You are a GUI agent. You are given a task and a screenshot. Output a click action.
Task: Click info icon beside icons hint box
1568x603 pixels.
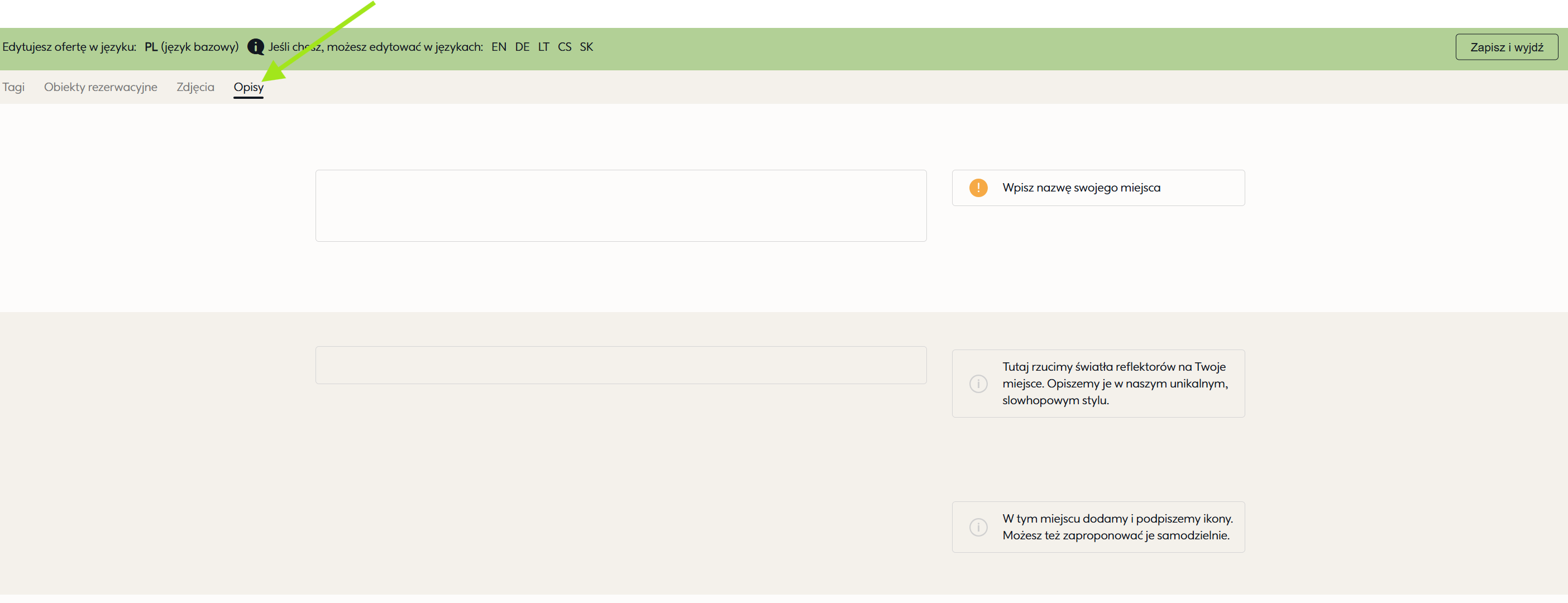pyautogui.click(x=978, y=527)
